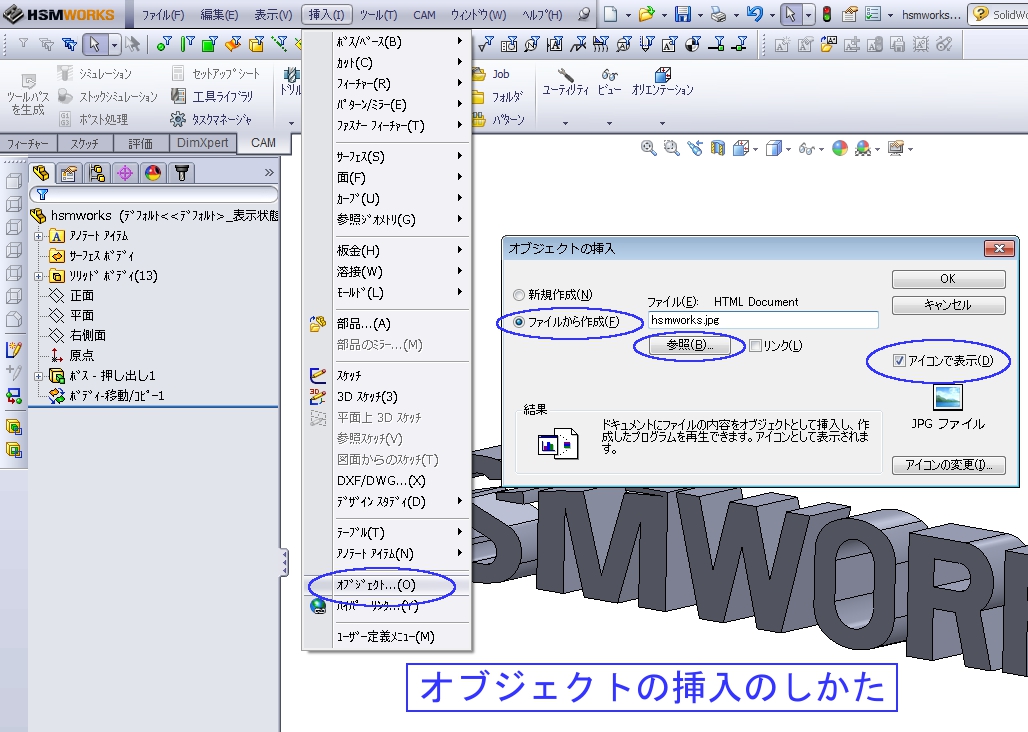Select the Filter Edges icon

point(188,44)
